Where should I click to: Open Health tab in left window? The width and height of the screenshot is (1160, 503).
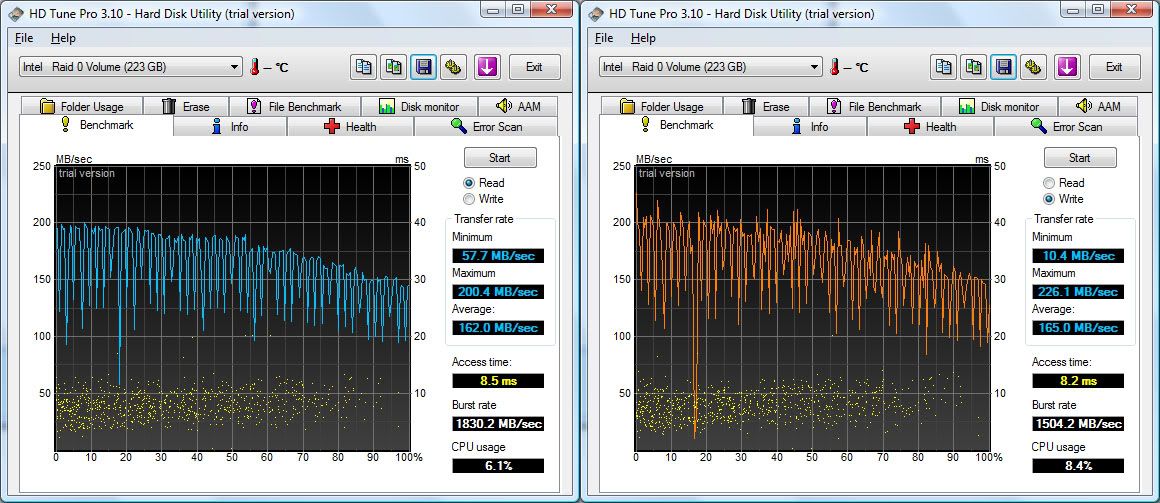pos(351,126)
